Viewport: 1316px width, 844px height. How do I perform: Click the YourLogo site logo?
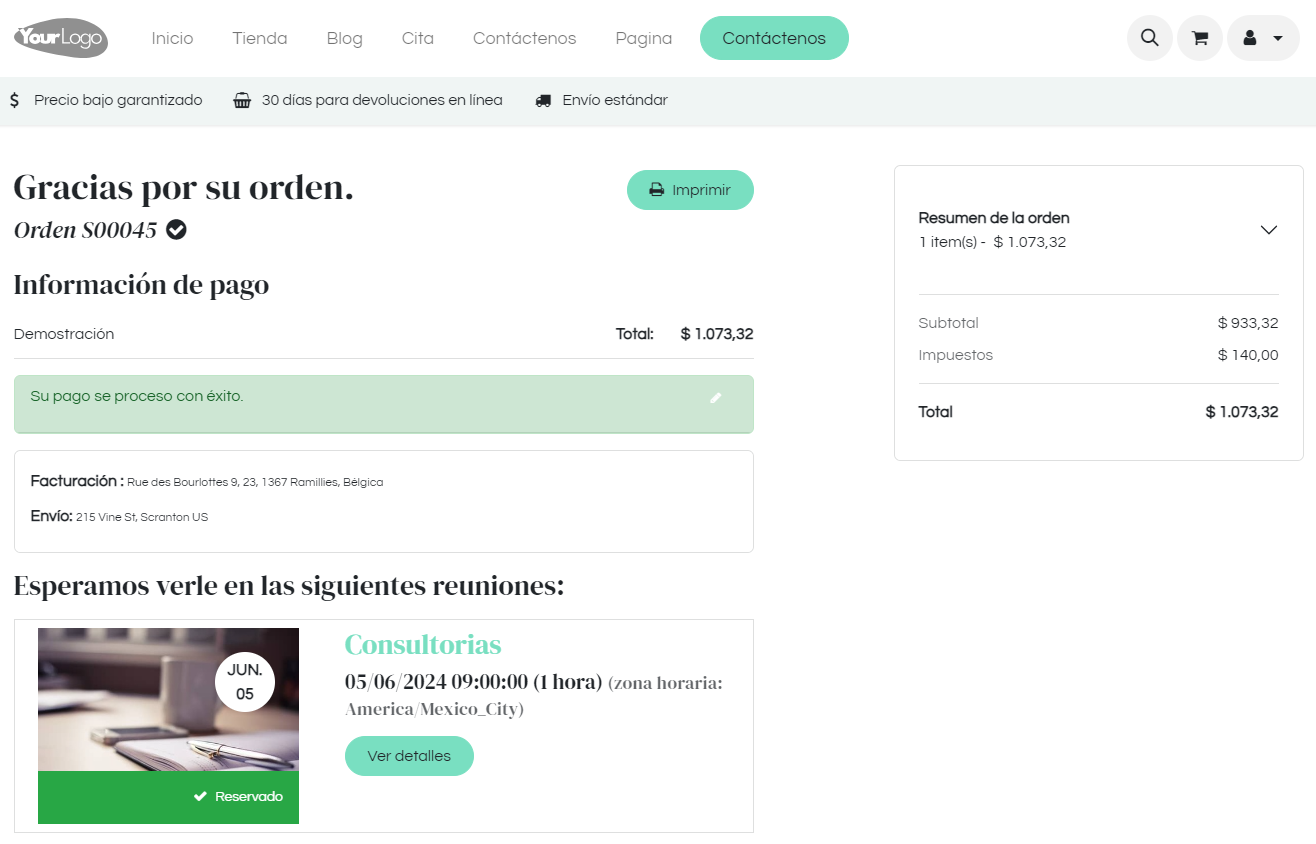coord(61,38)
